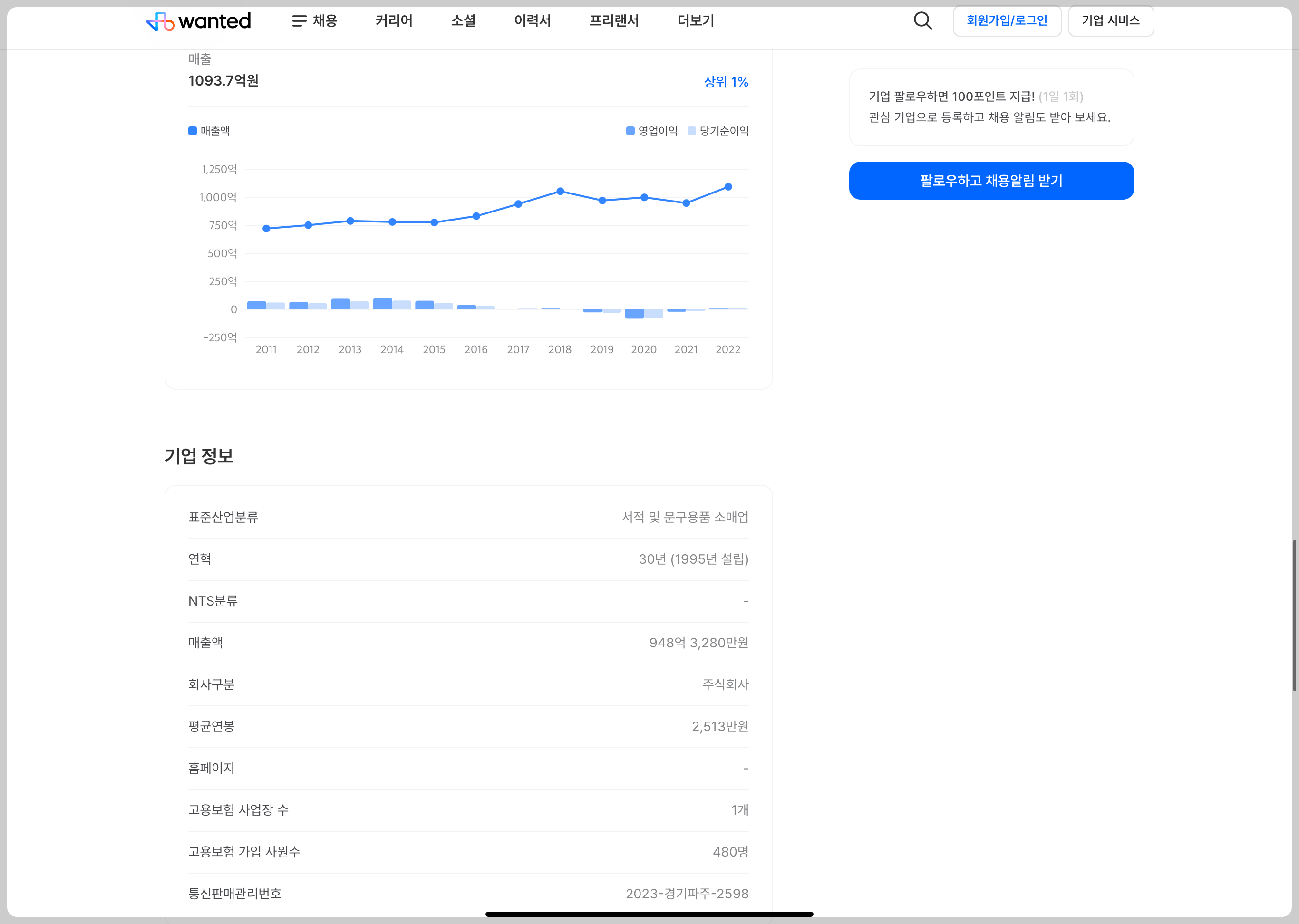The height and width of the screenshot is (924, 1299).
Task: Toggle the 영업이익 legend series
Action: point(652,131)
